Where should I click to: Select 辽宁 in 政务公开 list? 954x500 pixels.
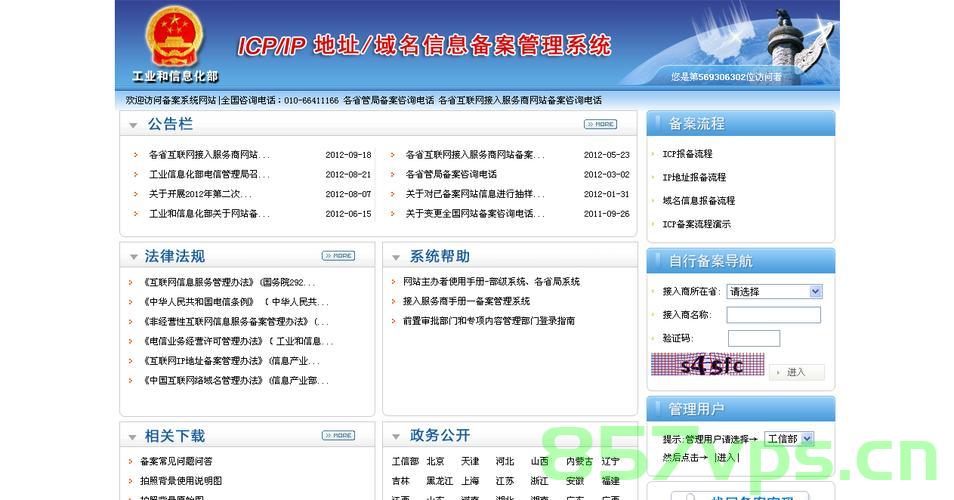pyautogui.click(x=610, y=461)
